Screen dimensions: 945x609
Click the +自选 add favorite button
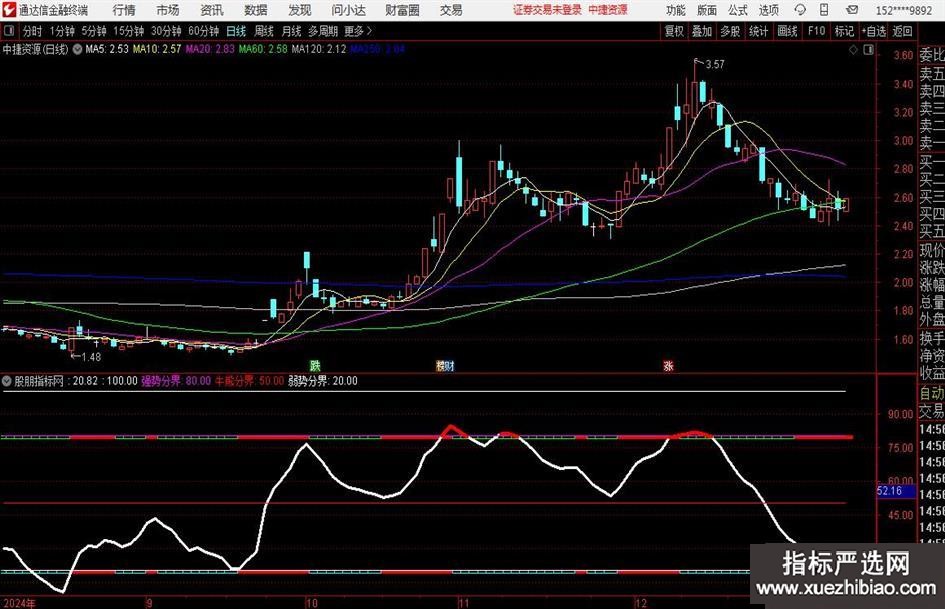click(873, 31)
